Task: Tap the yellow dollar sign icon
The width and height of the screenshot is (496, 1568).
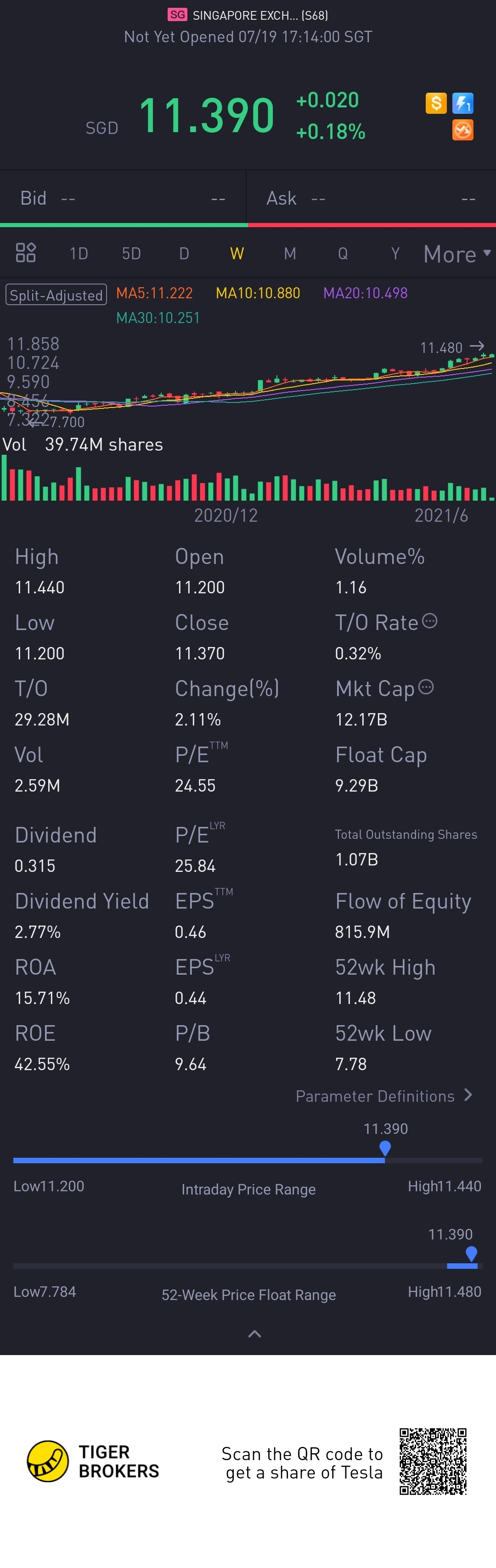Action: pos(436,103)
